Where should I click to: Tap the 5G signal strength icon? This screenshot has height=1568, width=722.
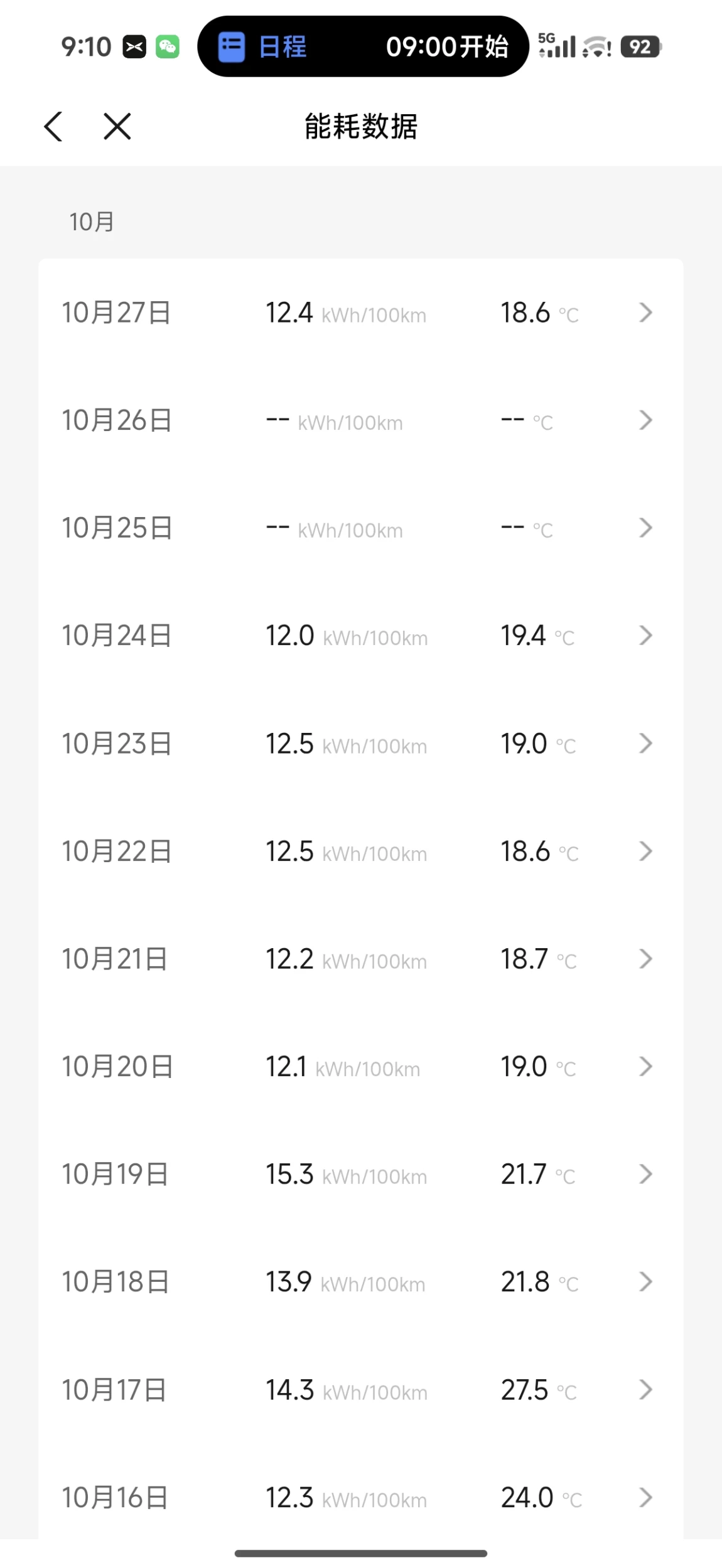(557, 46)
